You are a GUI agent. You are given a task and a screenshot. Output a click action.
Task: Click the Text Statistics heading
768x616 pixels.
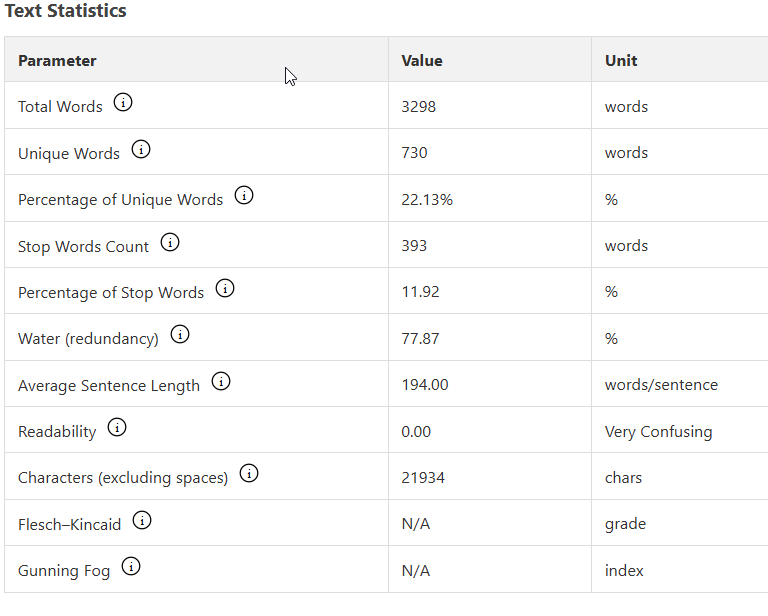click(x=66, y=11)
